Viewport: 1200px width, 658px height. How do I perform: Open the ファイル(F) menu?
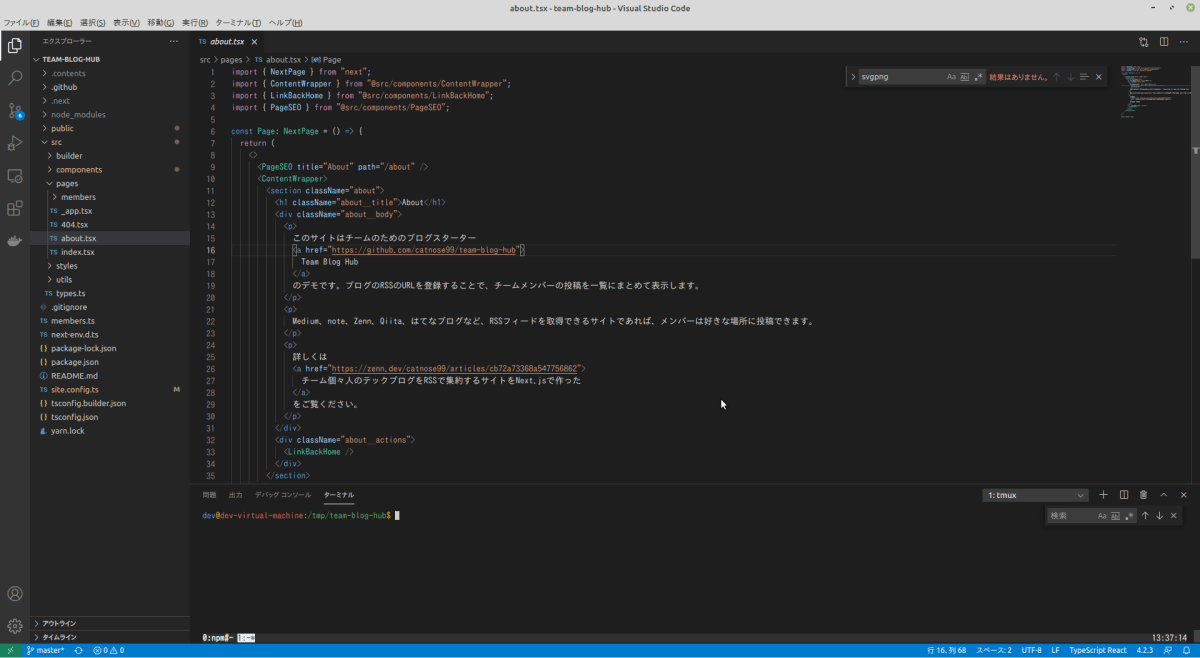tap(22, 22)
